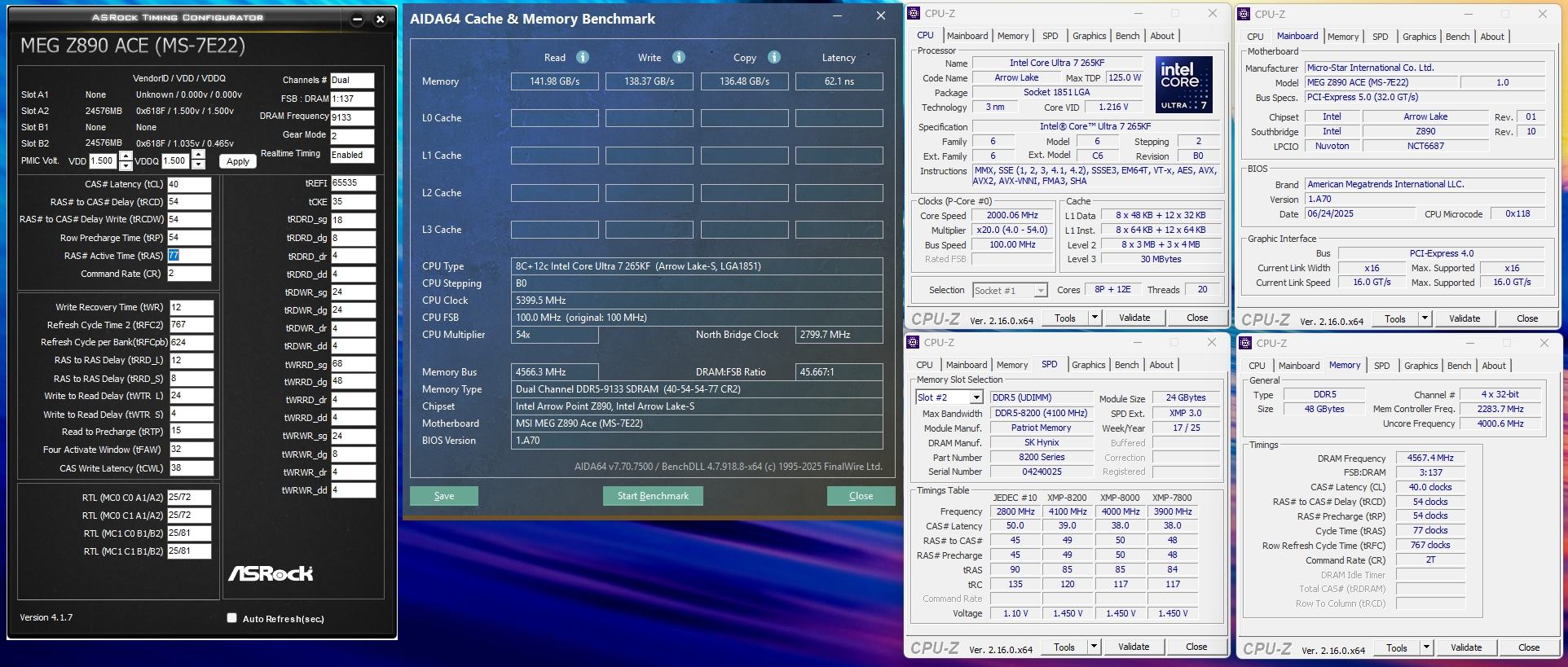Expand the Socket #1 selection dropdown

tap(1040, 291)
